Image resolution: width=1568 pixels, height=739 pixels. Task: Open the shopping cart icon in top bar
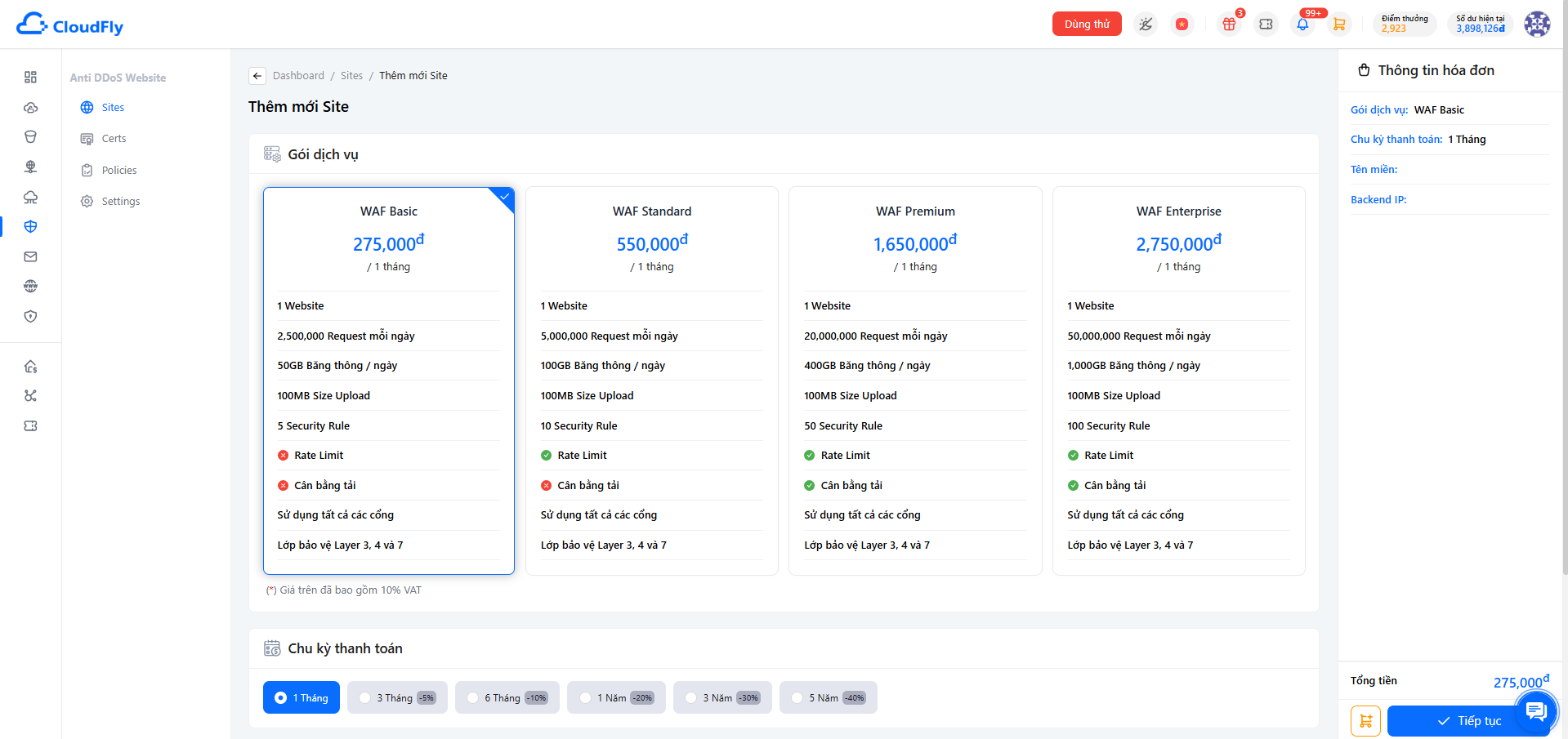click(1338, 24)
